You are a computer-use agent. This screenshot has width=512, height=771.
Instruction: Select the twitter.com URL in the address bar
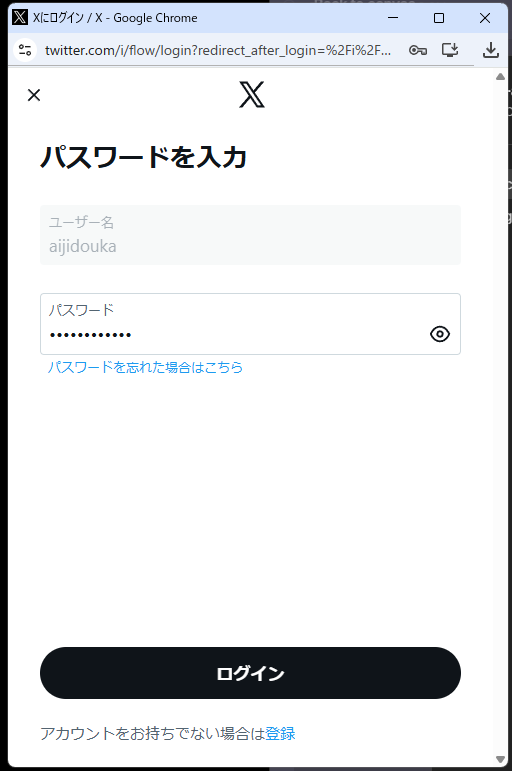click(x=218, y=50)
